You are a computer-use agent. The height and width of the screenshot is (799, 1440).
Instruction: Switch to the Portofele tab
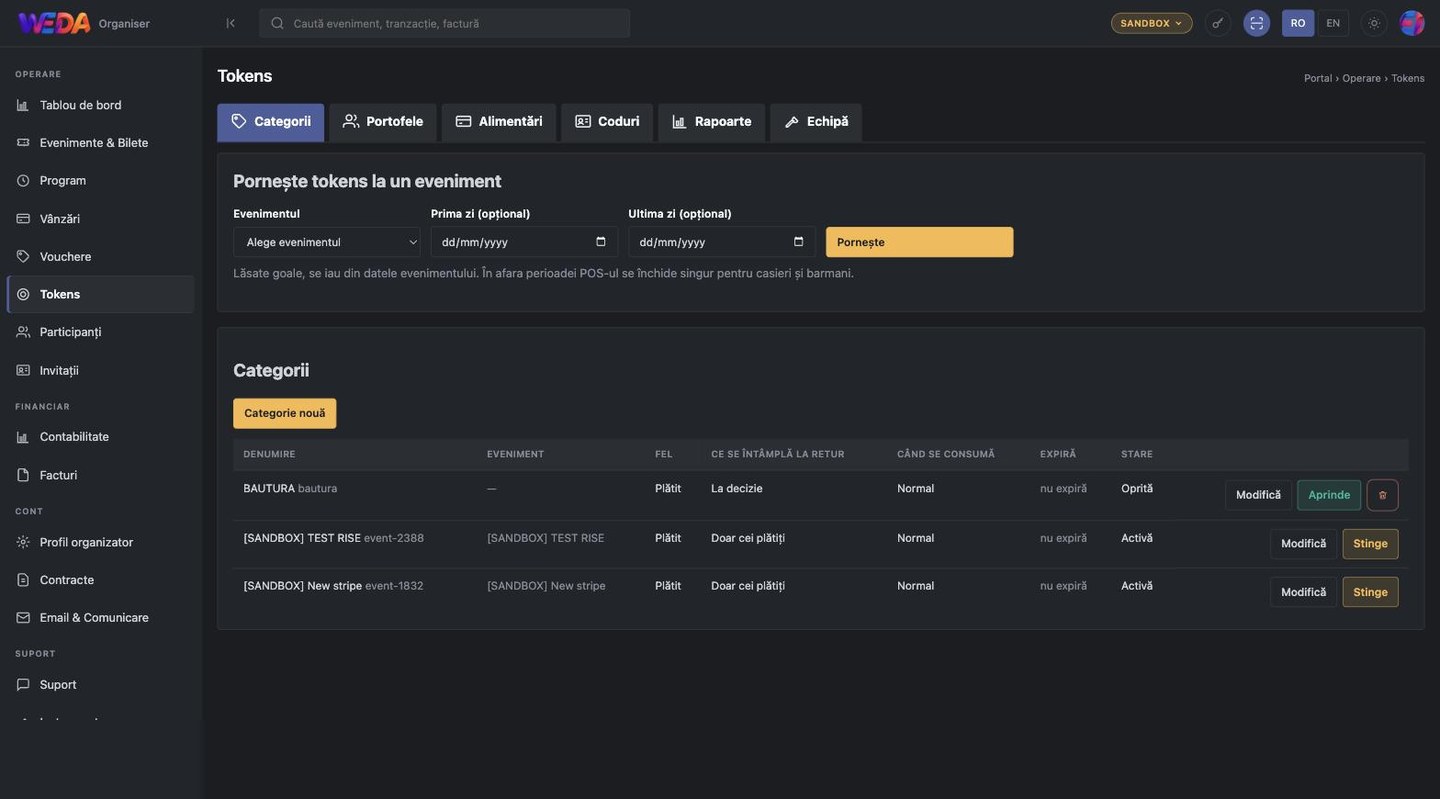point(383,122)
